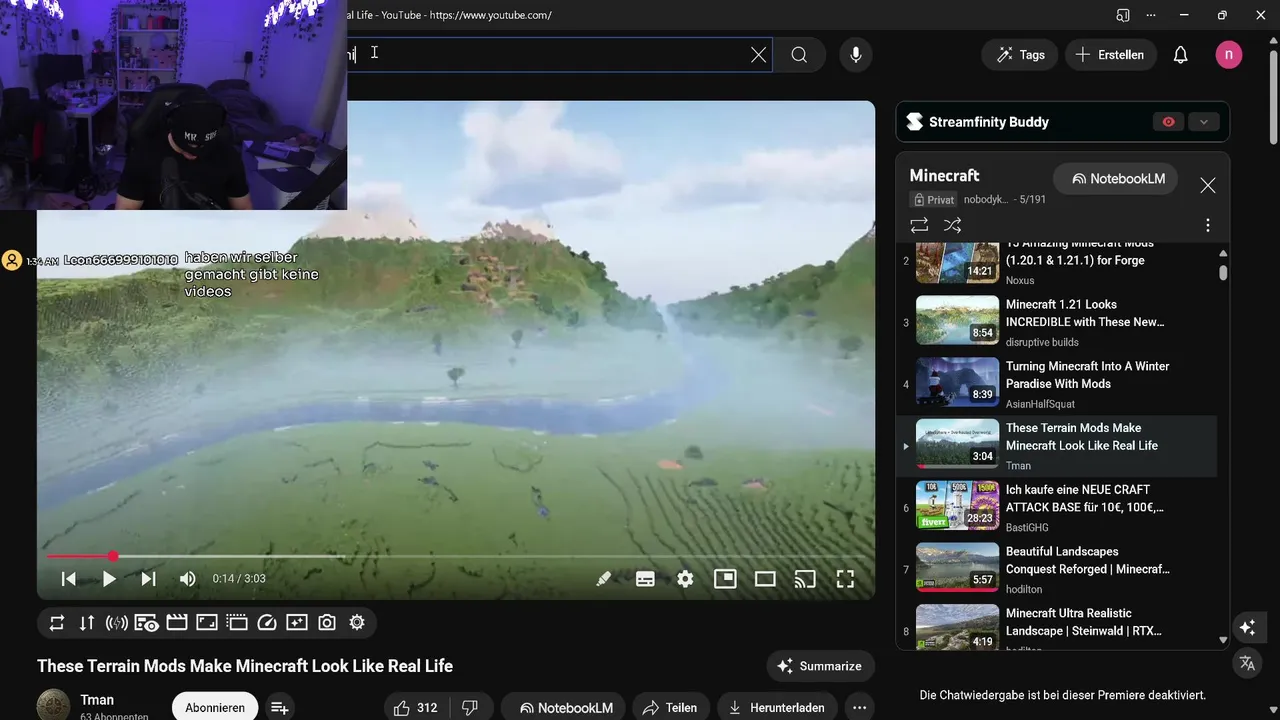
Task: Open enhancer toolbar settings gear
Action: click(357, 623)
